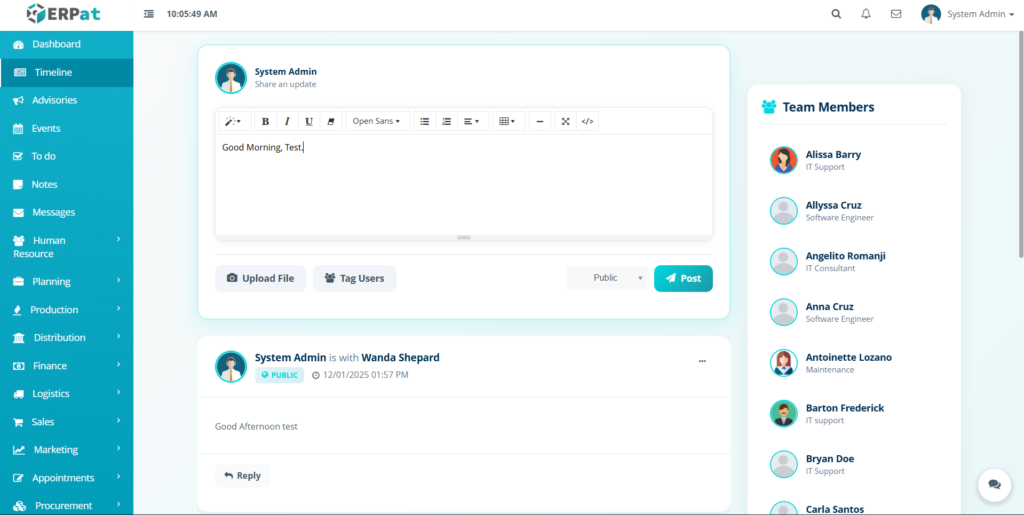1024x515 pixels.
Task: Click inside the update text editor
Action: pos(464,185)
